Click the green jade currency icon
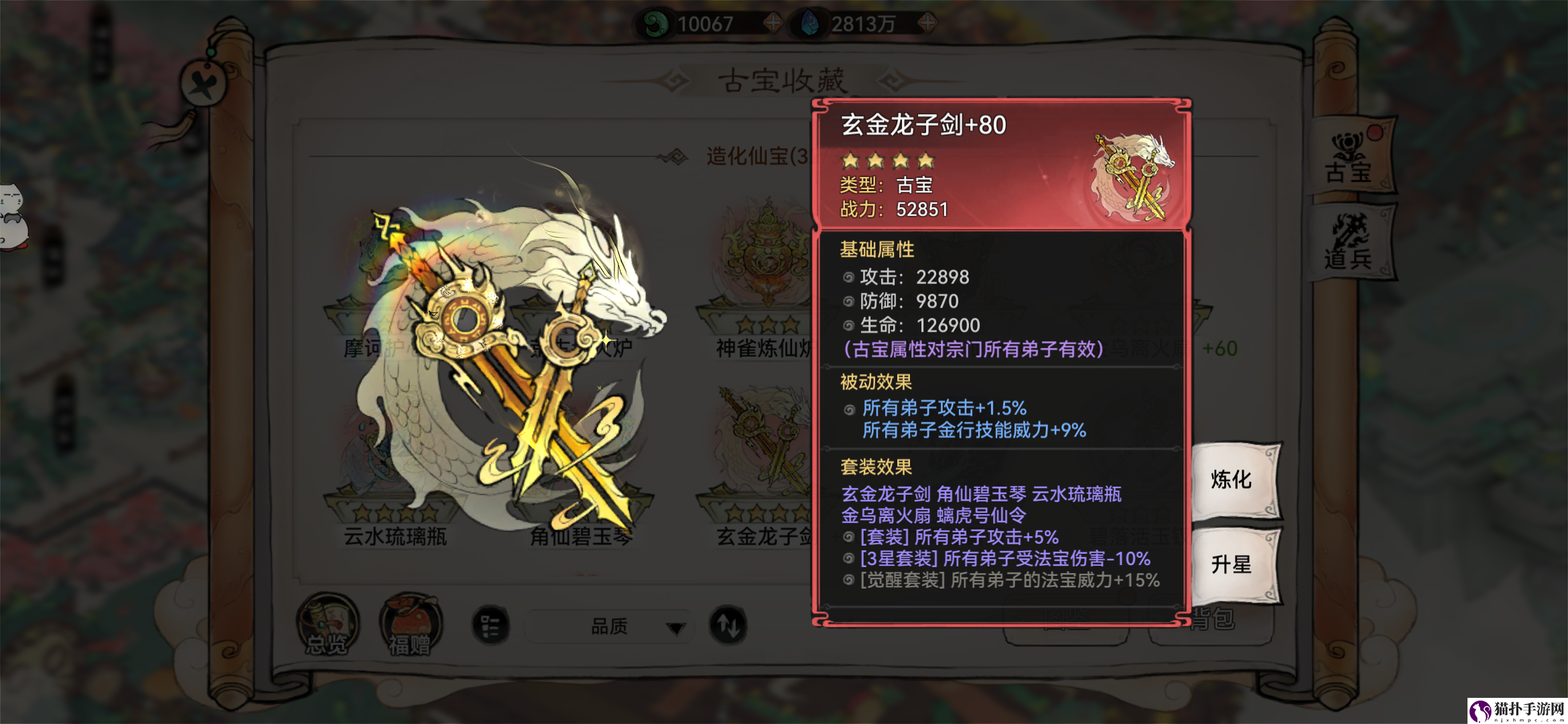1568x724 pixels. 655,24
